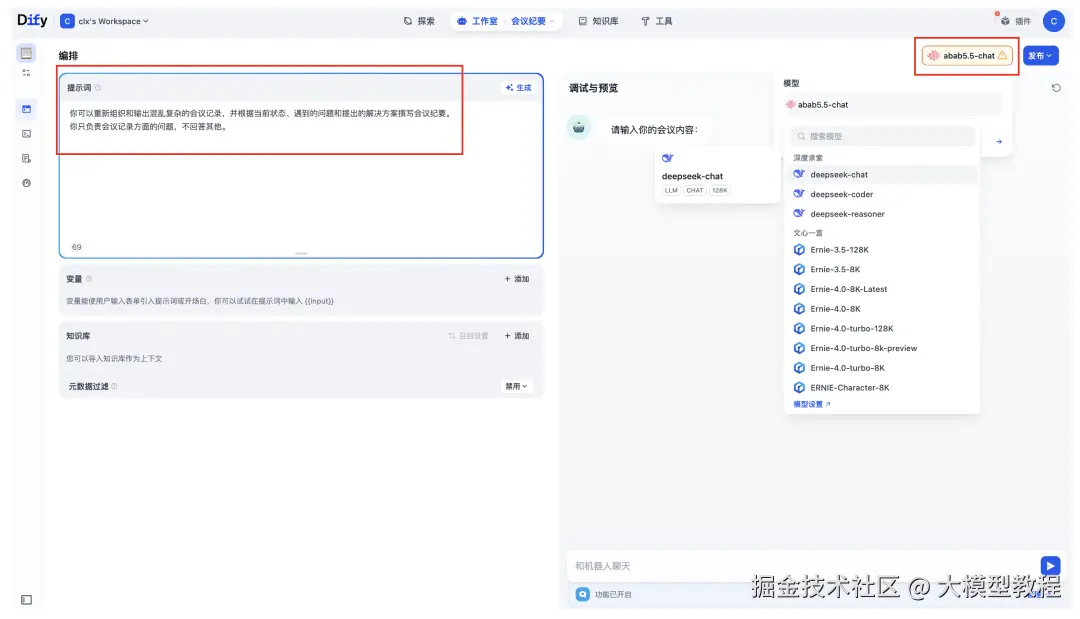
Task: Click the warning triangle on the abab5.5-chat button
Action: [1002, 56]
